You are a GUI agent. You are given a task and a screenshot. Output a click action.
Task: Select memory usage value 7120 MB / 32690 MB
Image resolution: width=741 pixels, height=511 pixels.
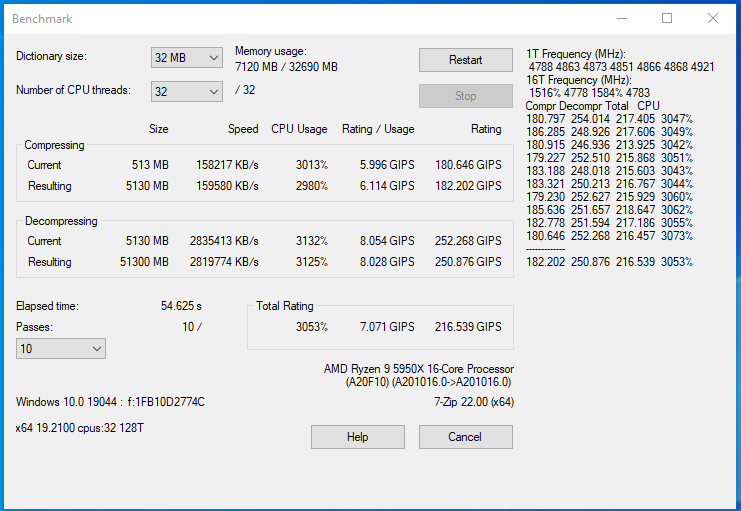(286, 67)
